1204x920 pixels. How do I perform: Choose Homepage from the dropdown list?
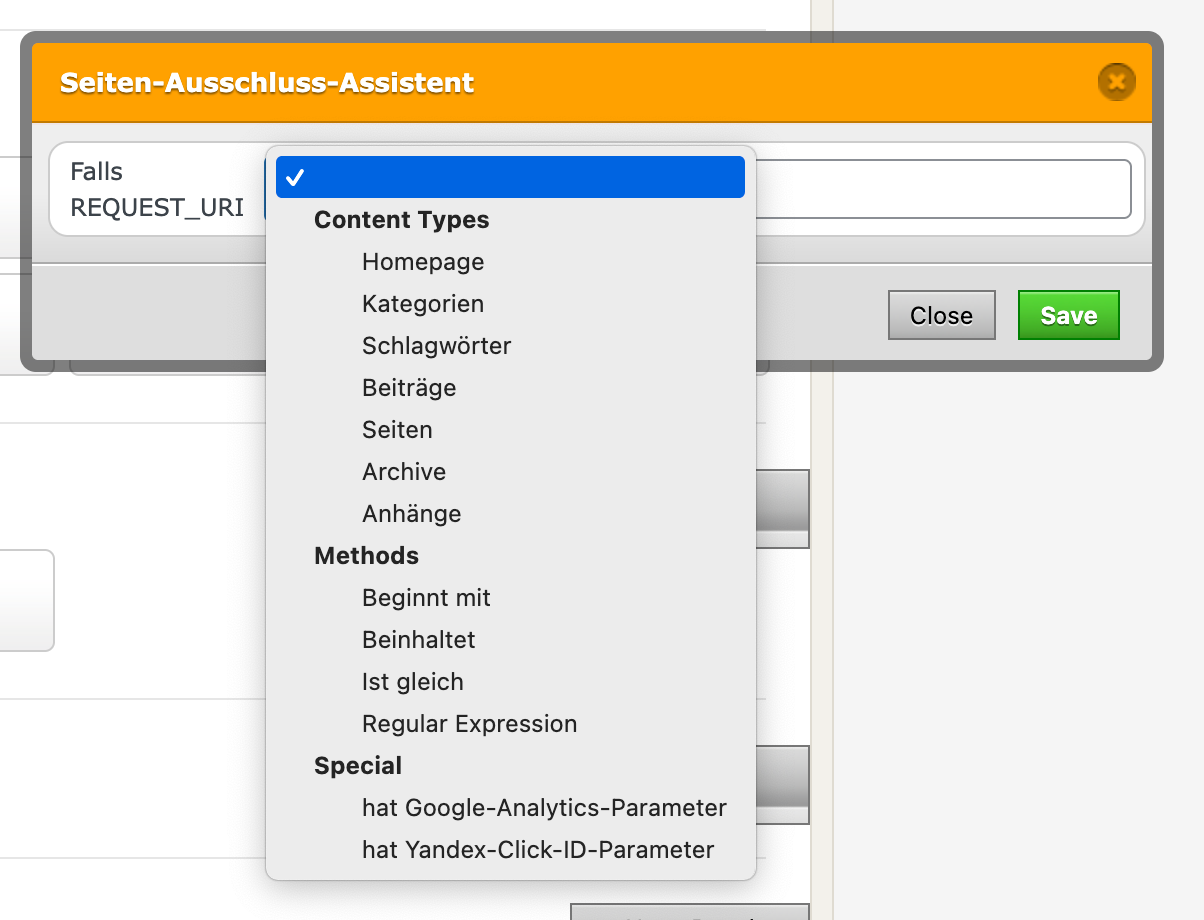tap(423, 262)
